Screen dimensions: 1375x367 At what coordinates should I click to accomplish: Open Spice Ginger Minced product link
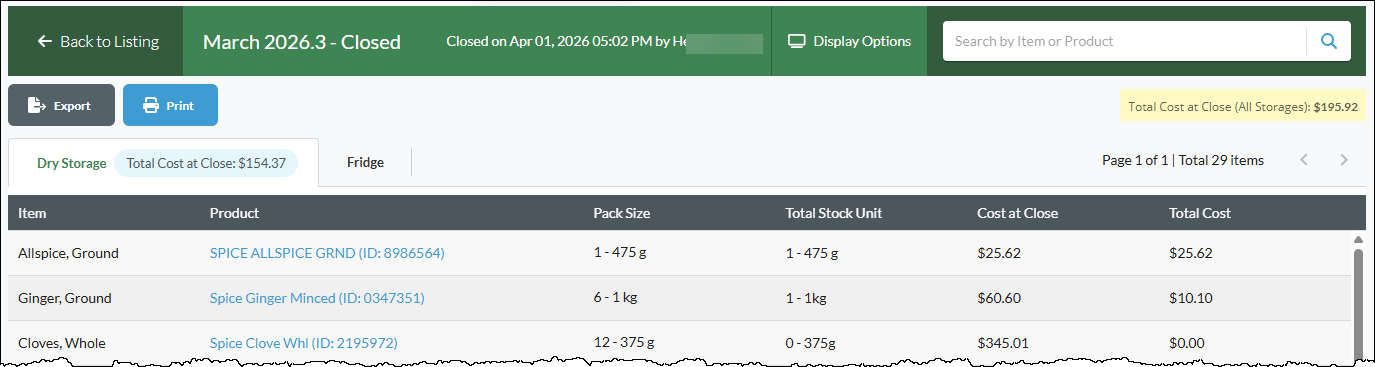(x=317, y=298)
